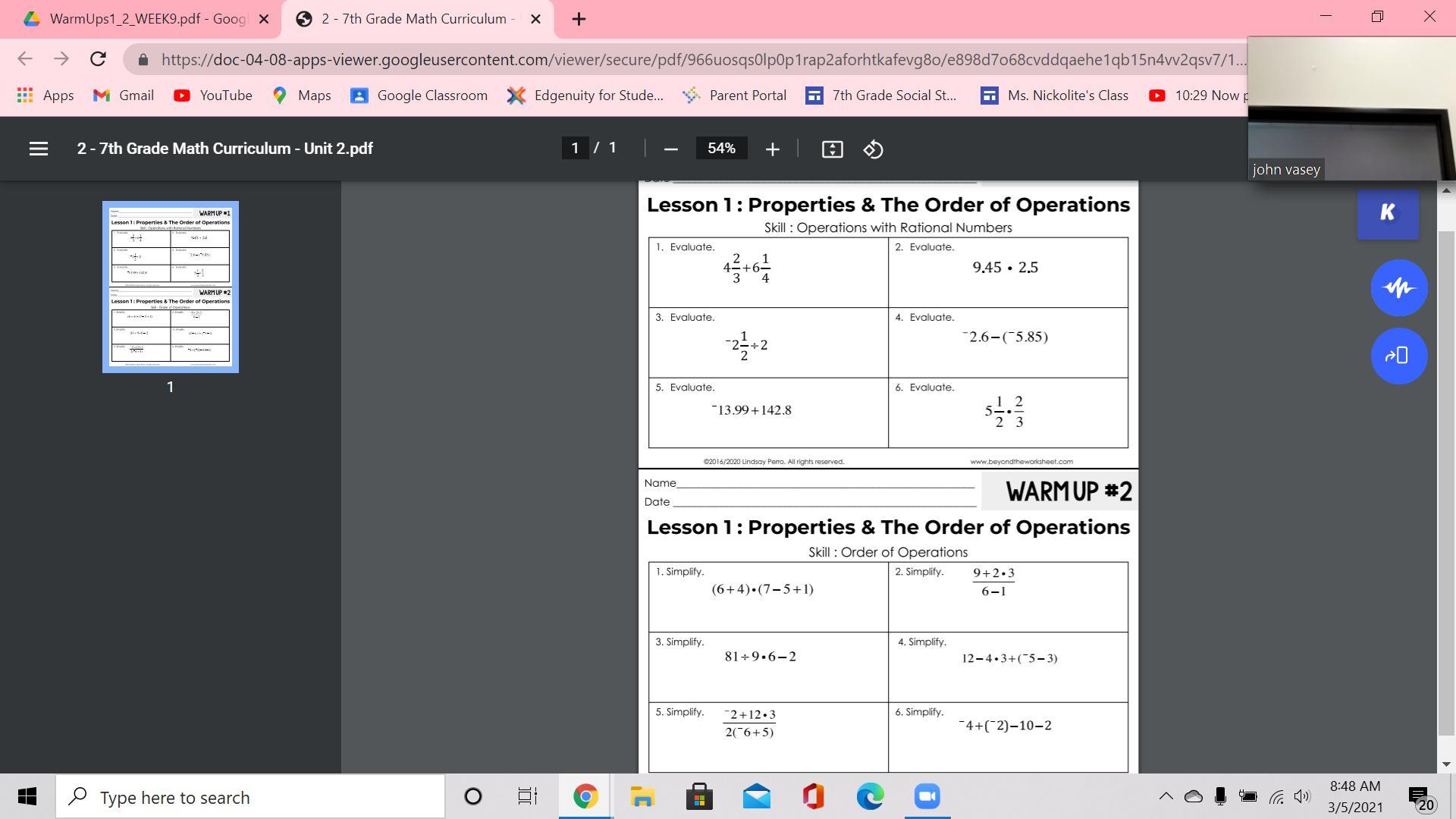This screenshot has height=819, width=1456.
Task: Show hidden system tray icons
Action: pyautogui.click(x=1166, y=796)
